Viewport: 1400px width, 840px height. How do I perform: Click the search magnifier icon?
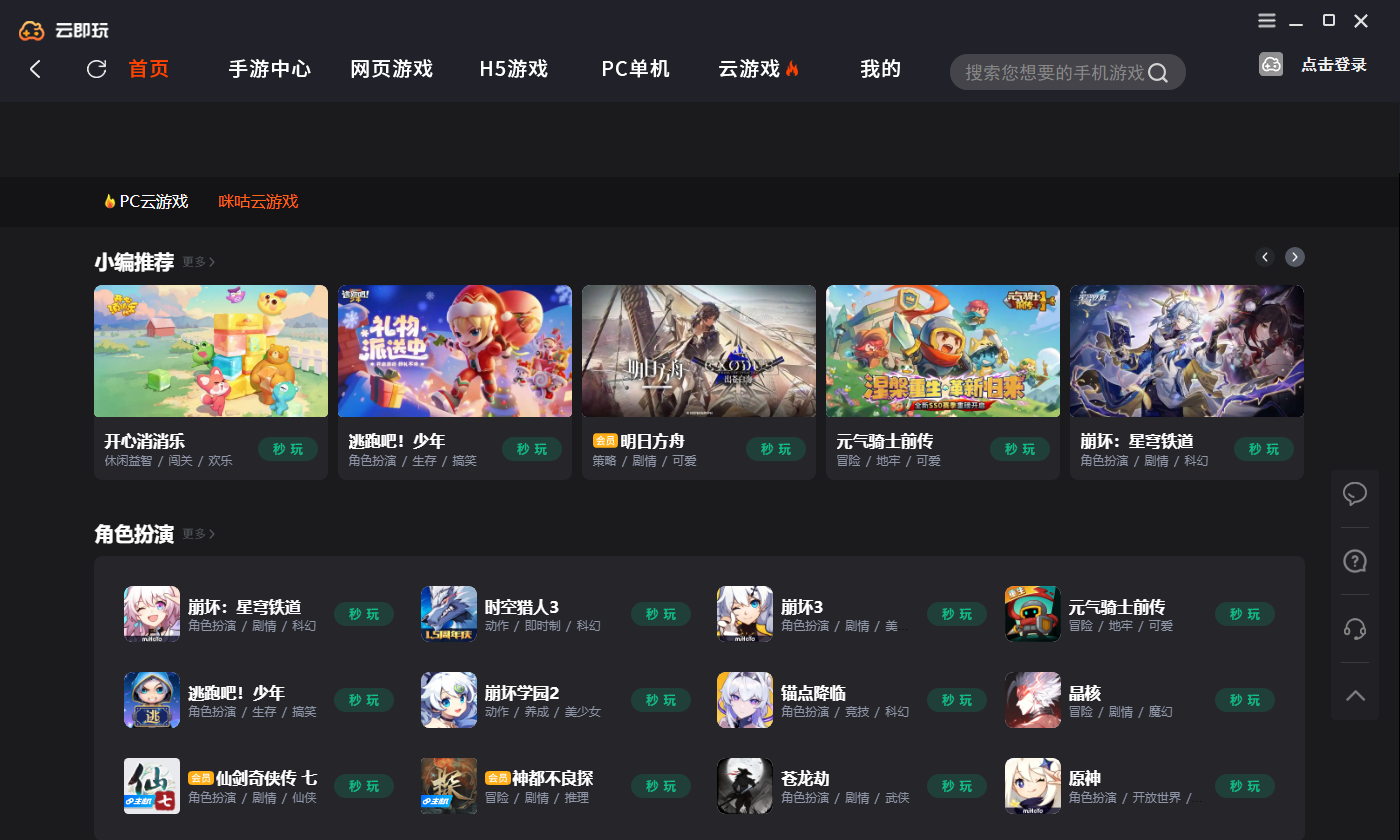[1158, 73]
